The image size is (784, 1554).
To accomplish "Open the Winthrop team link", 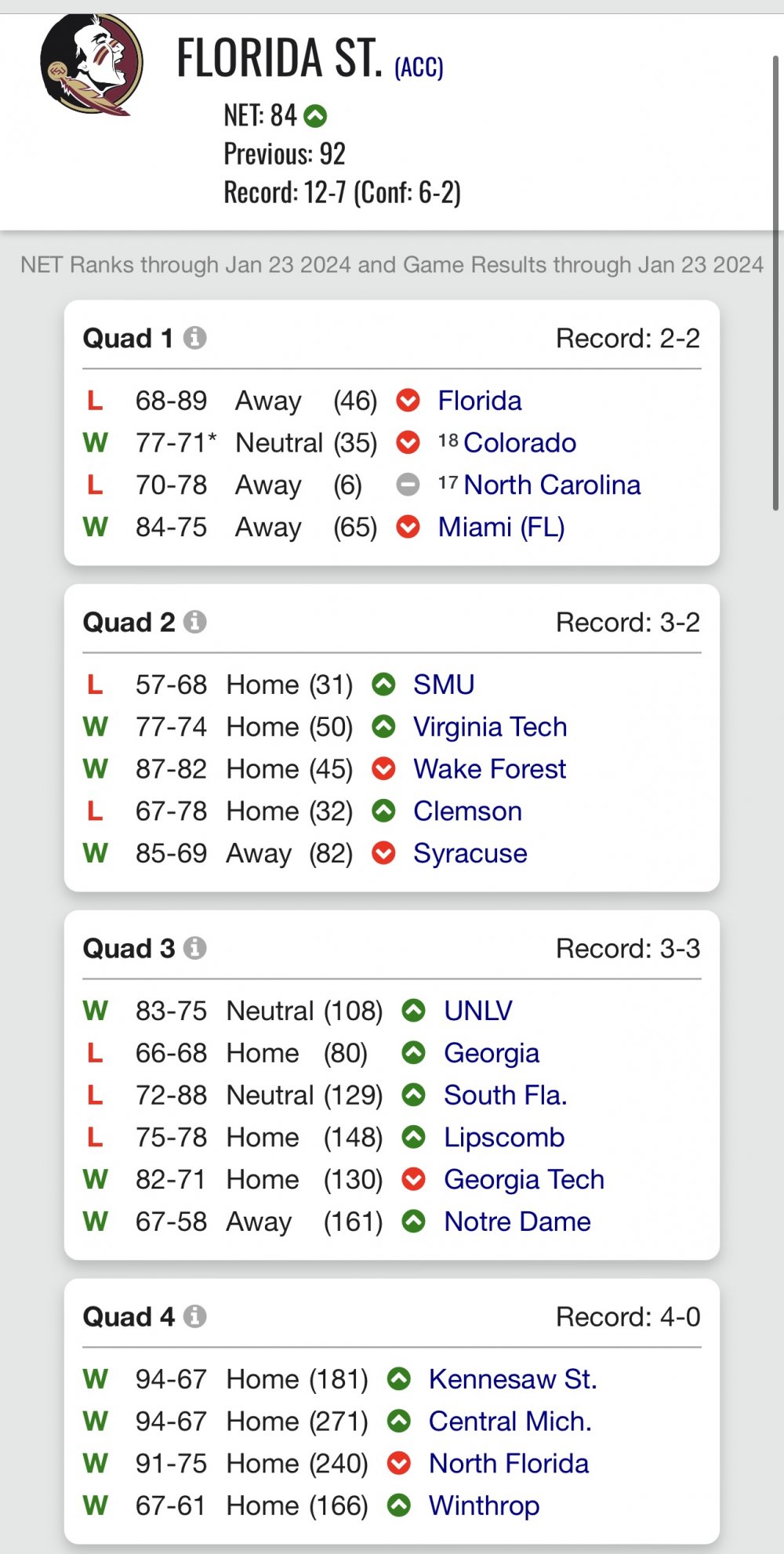I will [484, 1506].
